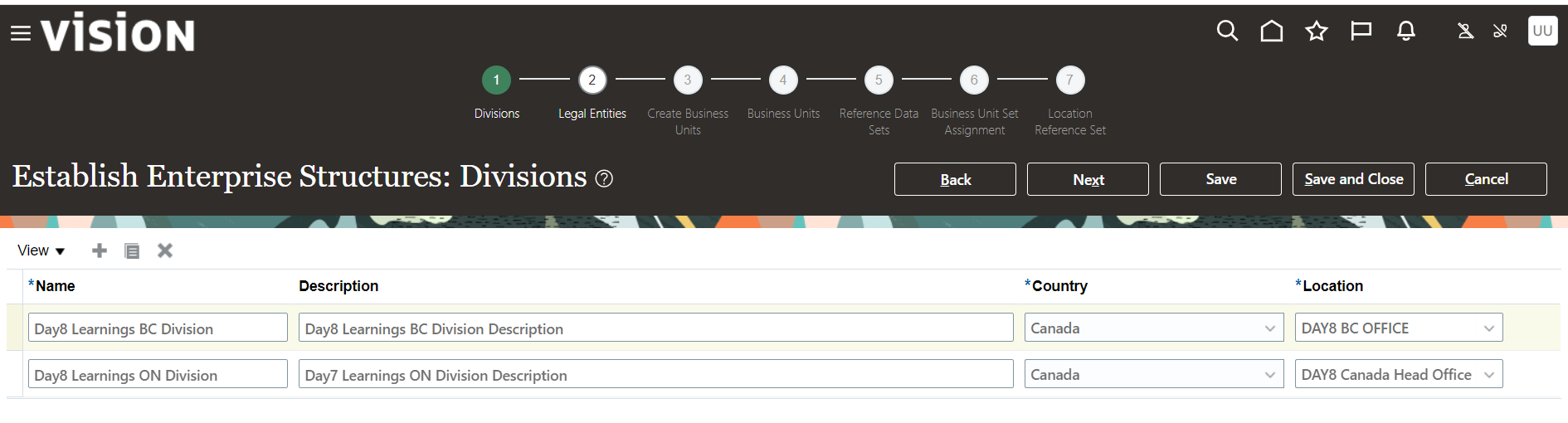Delete selected row with X icon

click(x=165, y=250)
